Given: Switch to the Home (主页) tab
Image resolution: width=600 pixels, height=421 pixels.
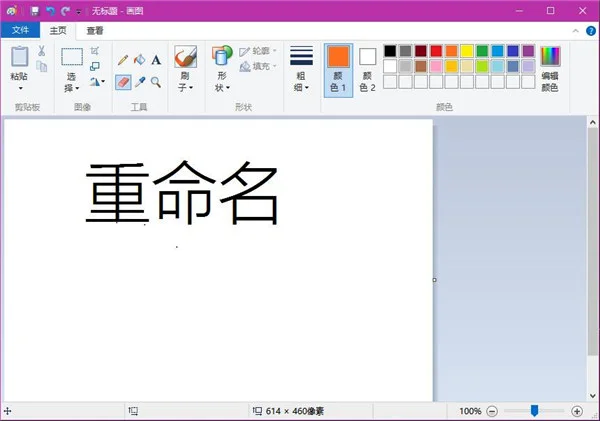Looking at the screenshot, I should tap(58, 31).
